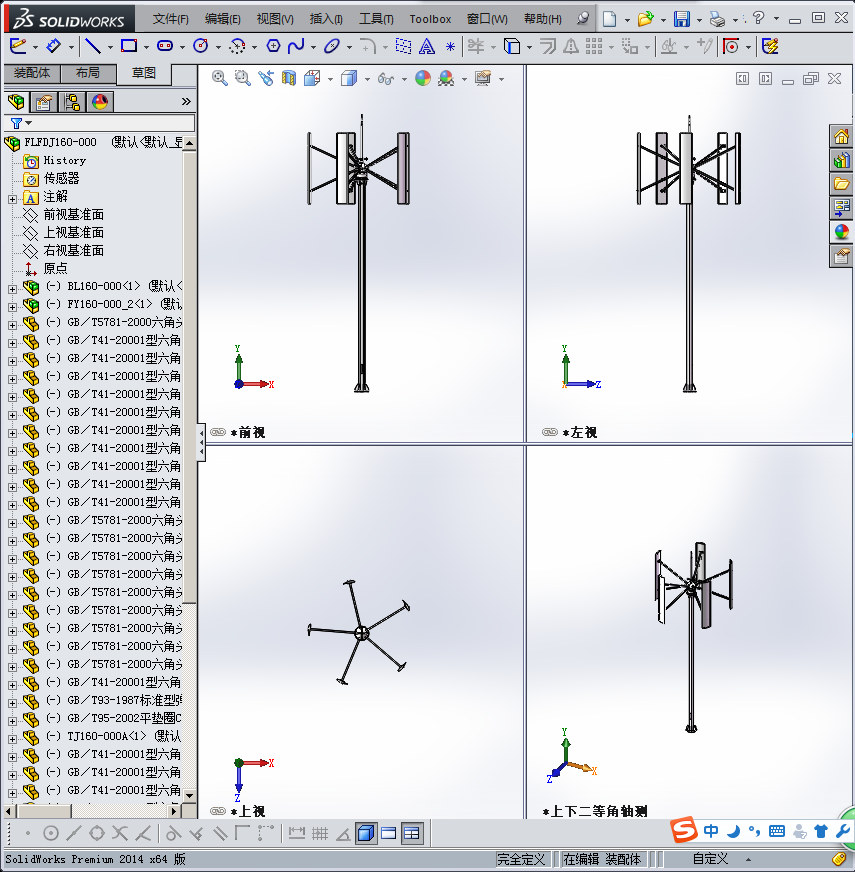Select the 前视基准面 plane in tree
This screenshot has height=872, width=855.
point(73,214)
